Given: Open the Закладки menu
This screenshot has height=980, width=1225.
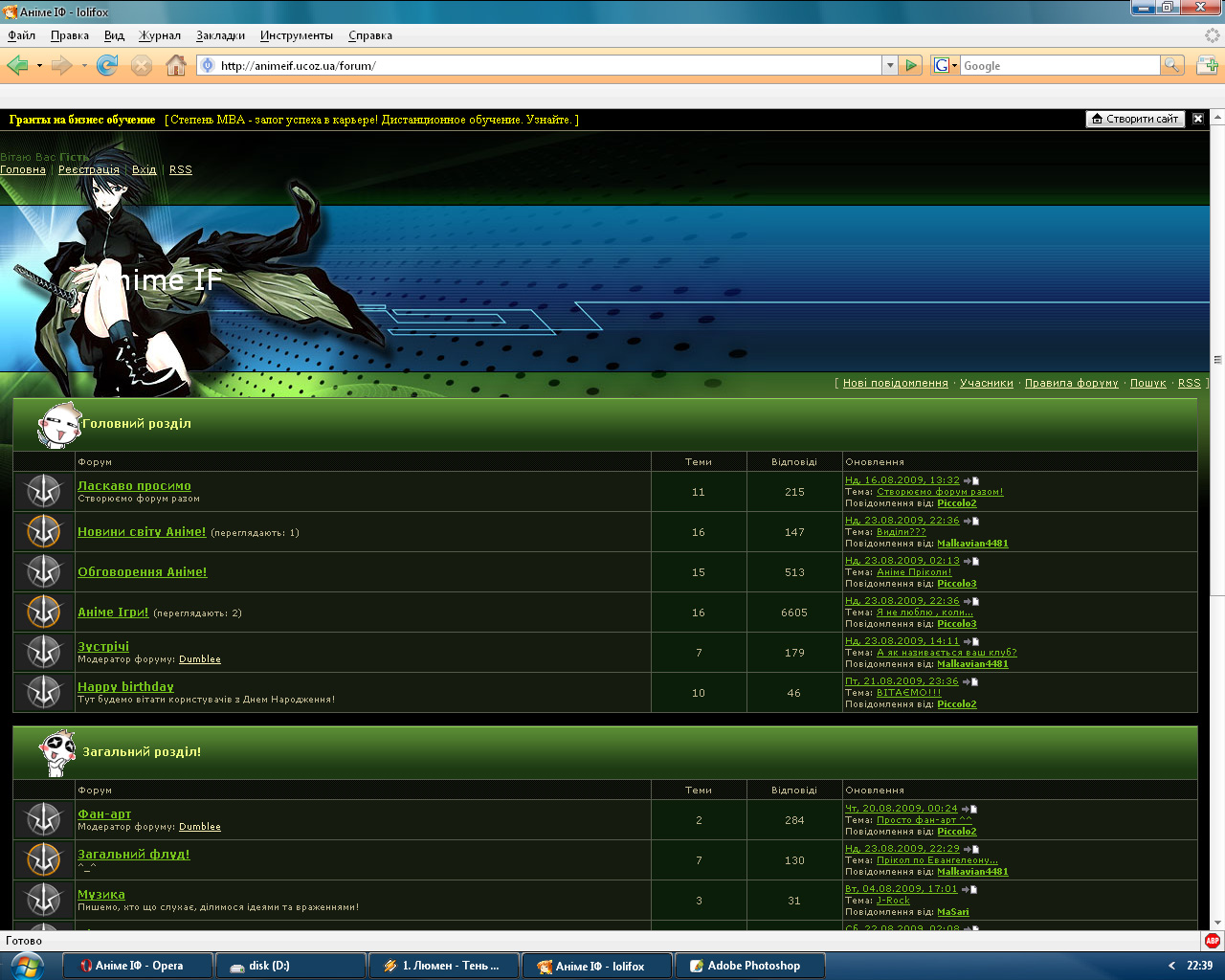Looking at the screenshot, I should pyautogui.click(x=221, y=35).
